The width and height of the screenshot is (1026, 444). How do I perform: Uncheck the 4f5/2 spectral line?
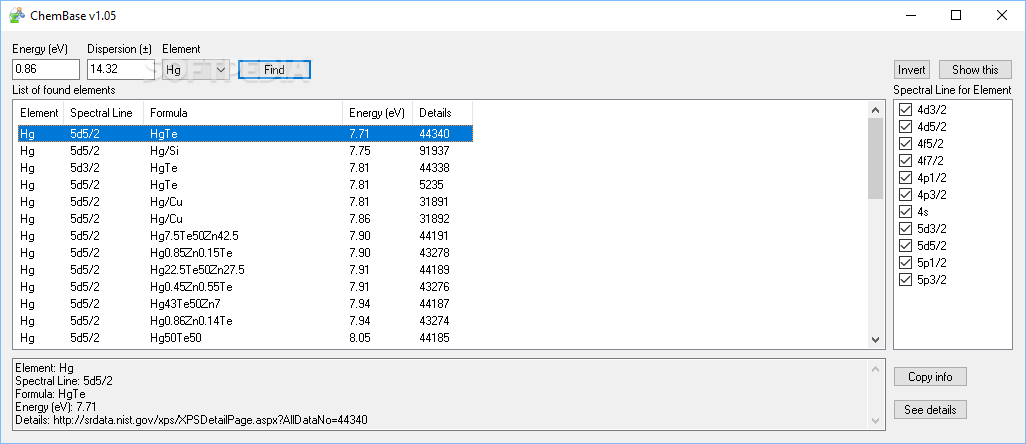pyautogui.click(x=906, y=143)
